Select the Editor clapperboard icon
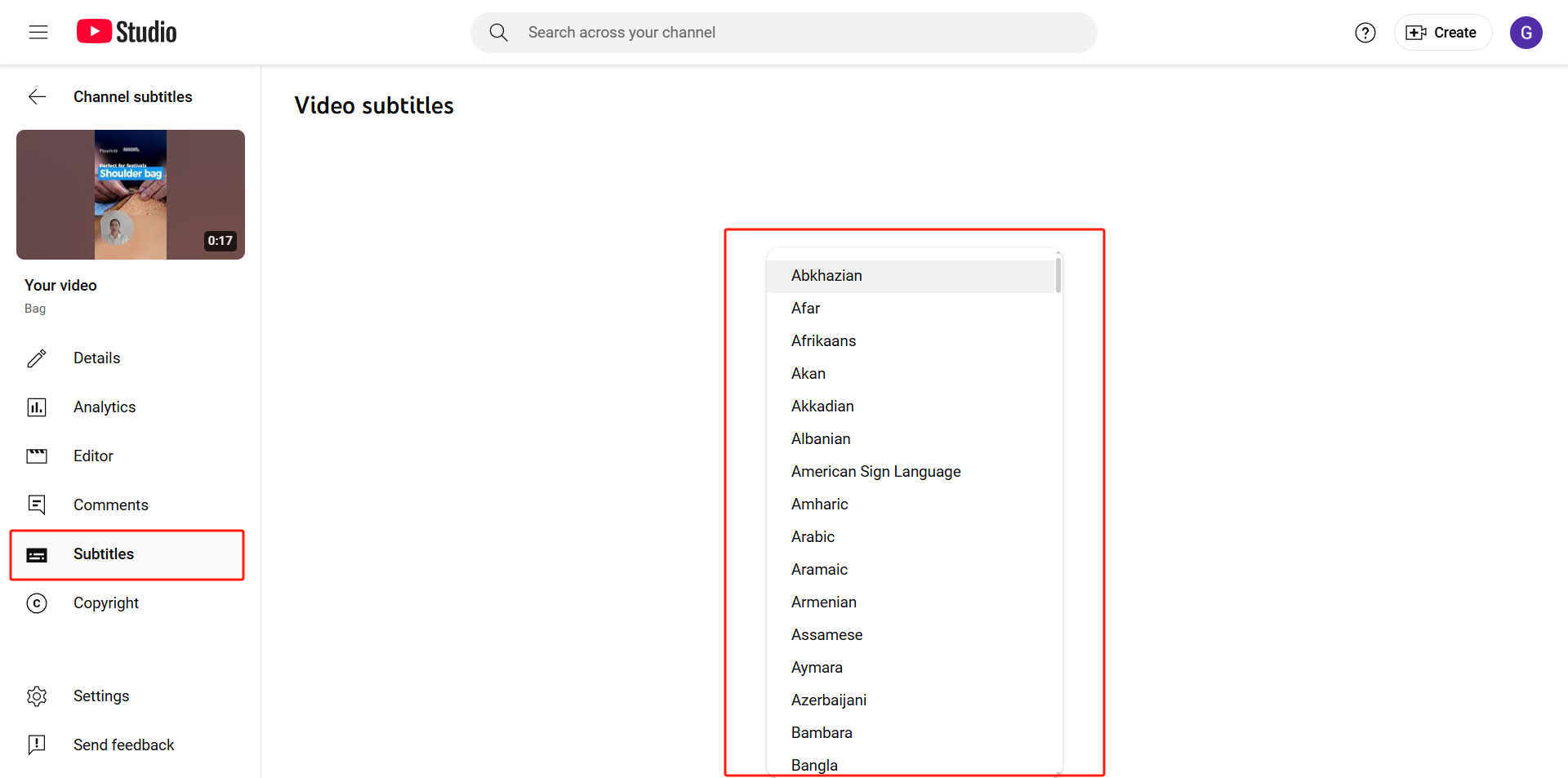Screen dimensions: 1568x778 (37, 456)
